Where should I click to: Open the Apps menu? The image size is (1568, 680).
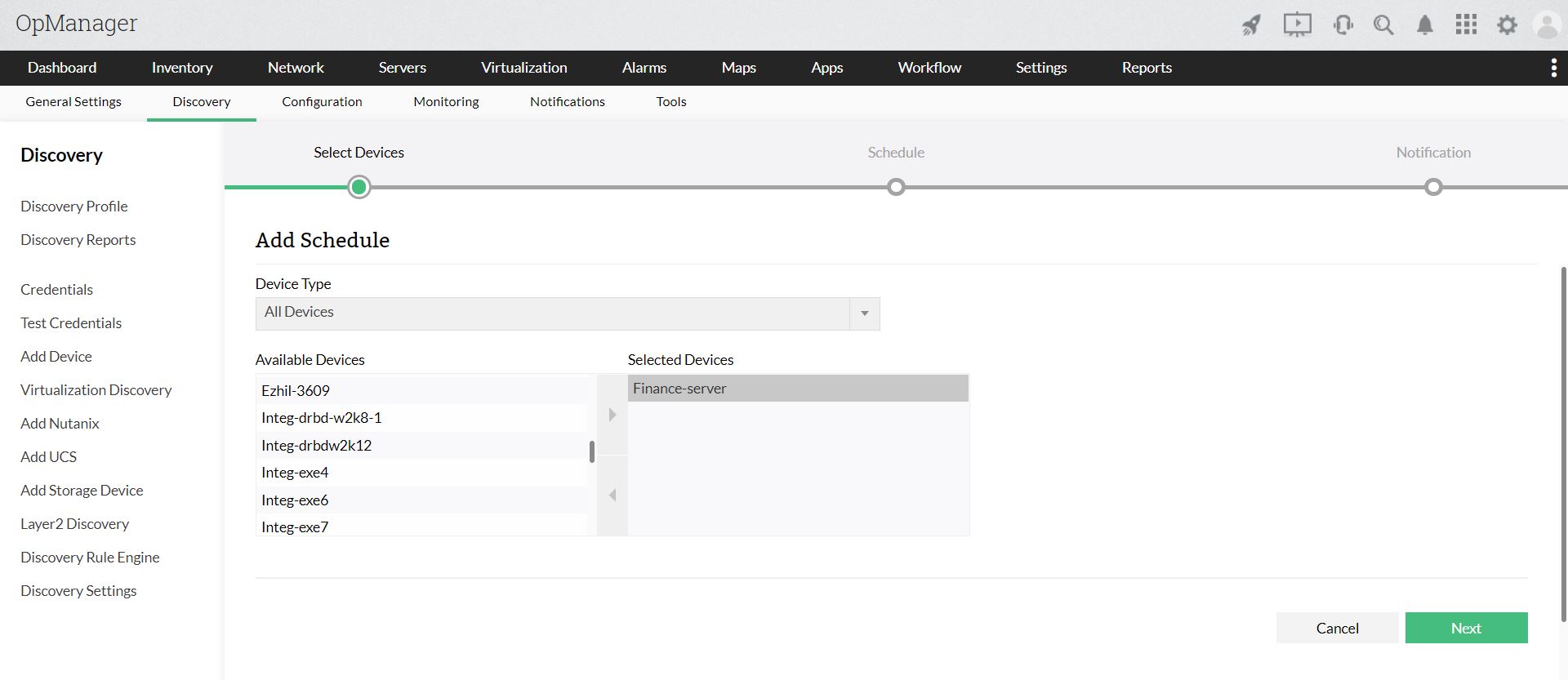827,68
